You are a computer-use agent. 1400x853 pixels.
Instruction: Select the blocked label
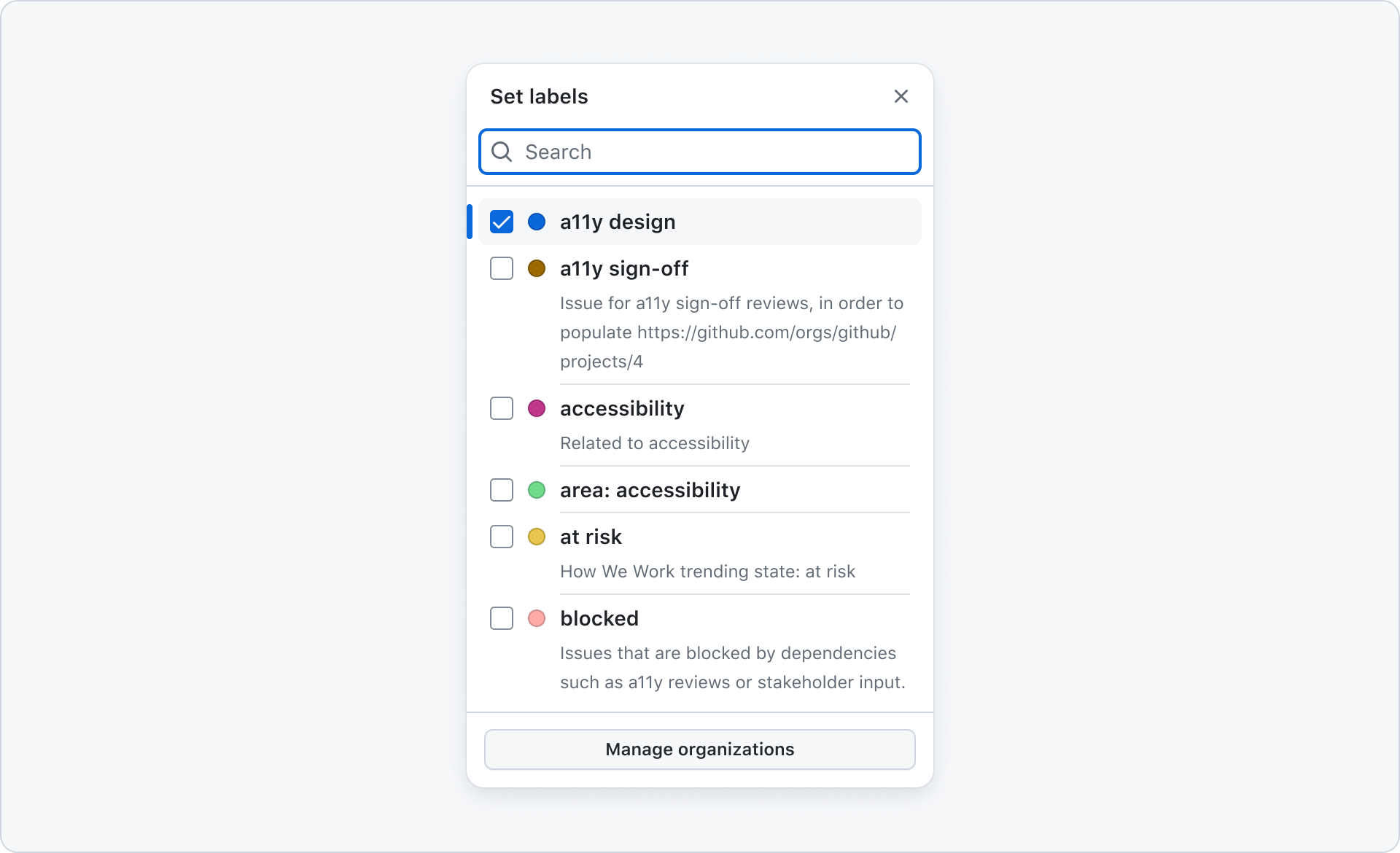point(501,618)
